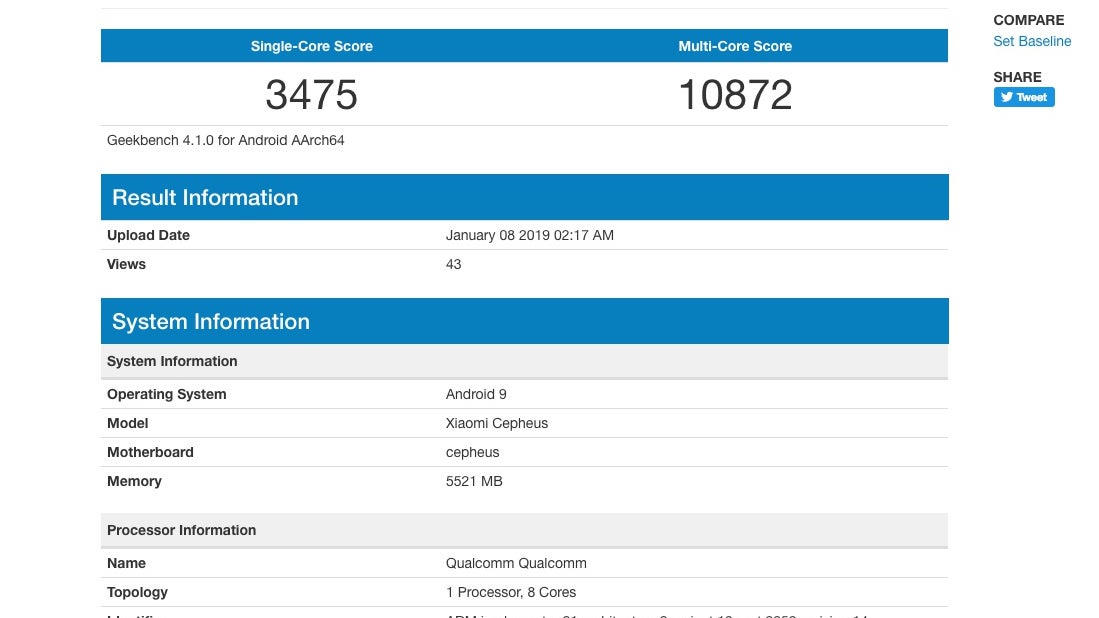
Task: Select the Motherboard label
Action: 150,453
